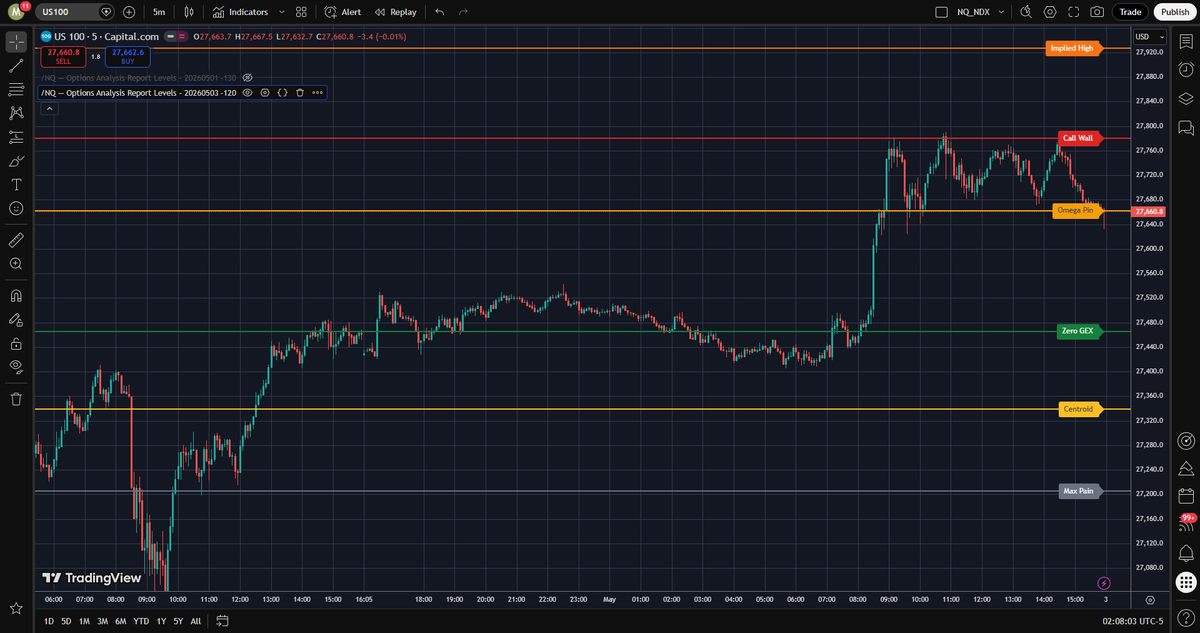
Task: Take a chart snapshot with camera icon
Action: click(x=1098, y=12)
